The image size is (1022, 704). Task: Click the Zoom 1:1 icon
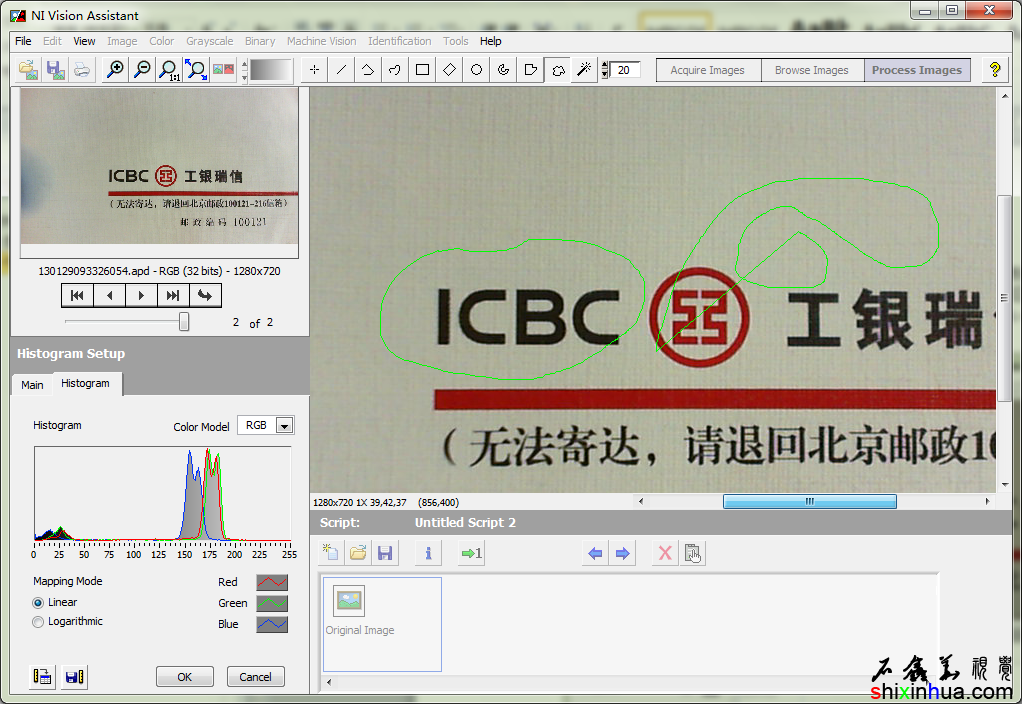[x=169, y=70]
